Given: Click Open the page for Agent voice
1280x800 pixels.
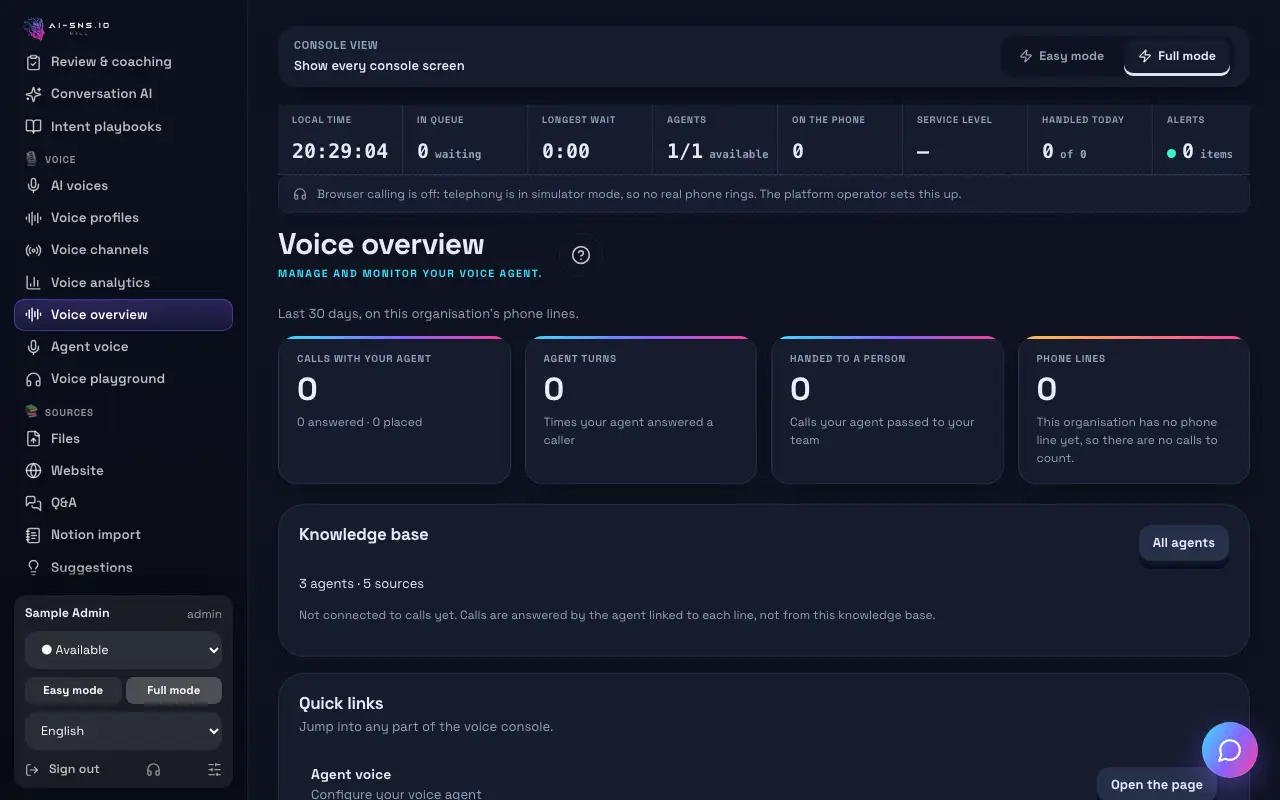Looking at the screenshot, I should point(1157,785).
